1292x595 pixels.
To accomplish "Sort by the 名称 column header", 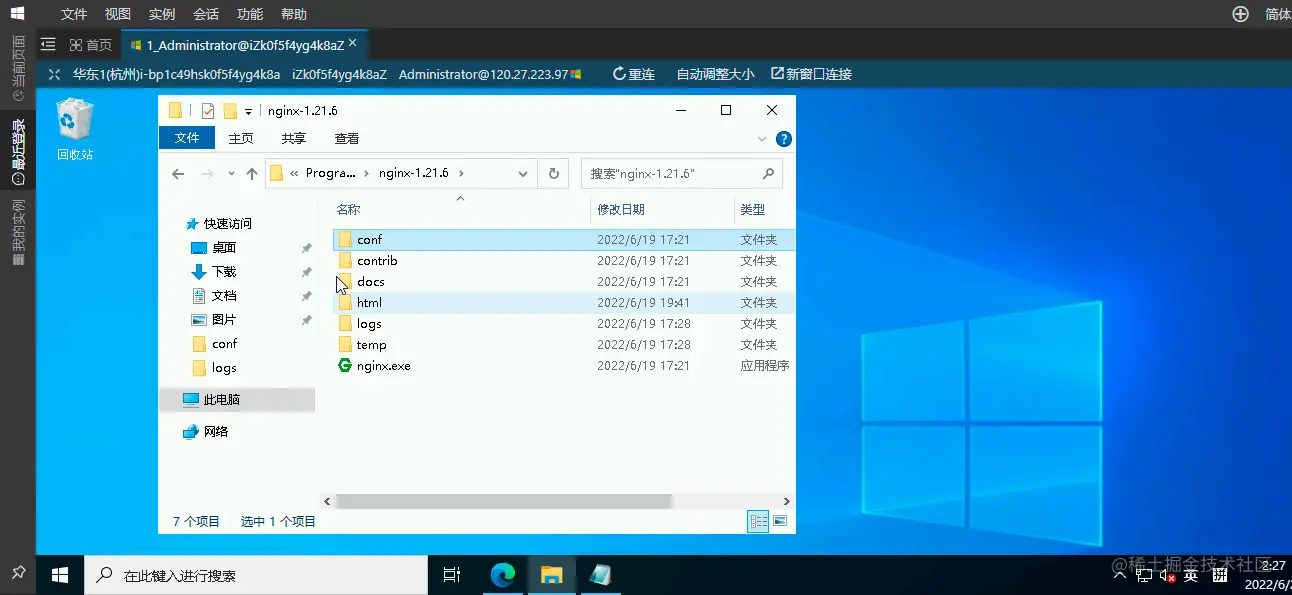I will tap(348, 209).
